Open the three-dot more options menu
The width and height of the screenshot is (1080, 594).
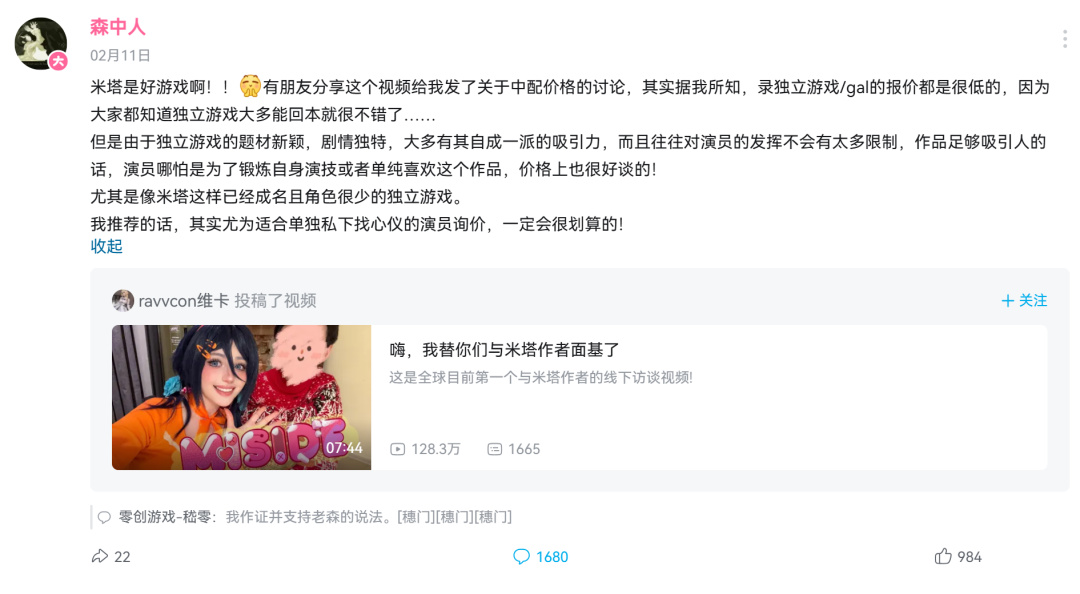click(x=1065, y=39)
